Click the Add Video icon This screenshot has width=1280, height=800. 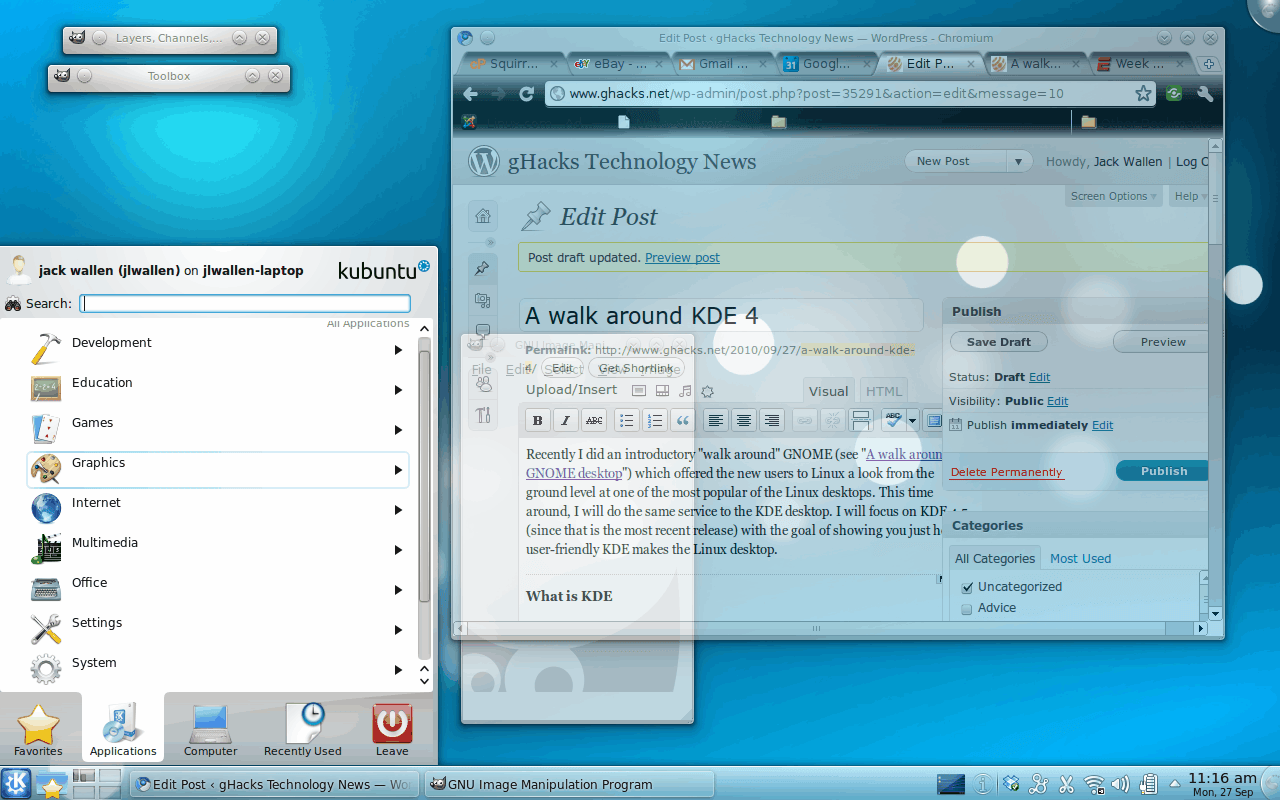[662, 391]
